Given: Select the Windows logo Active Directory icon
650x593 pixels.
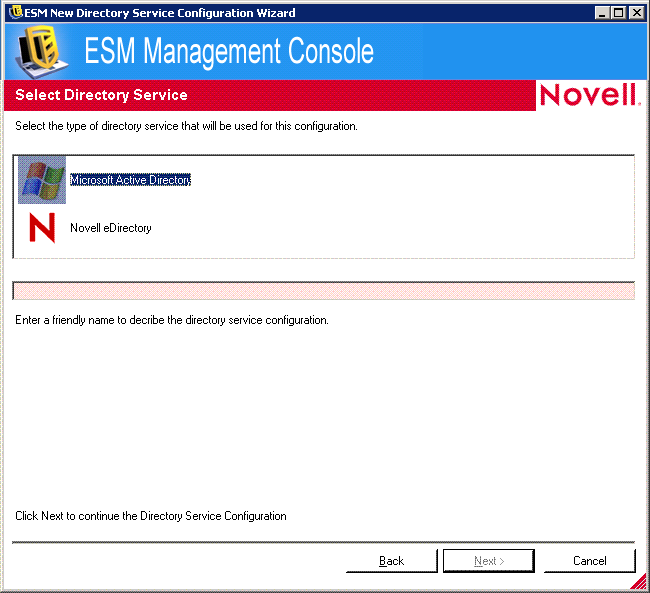Looking at the screenshot, I should point(41,180).
